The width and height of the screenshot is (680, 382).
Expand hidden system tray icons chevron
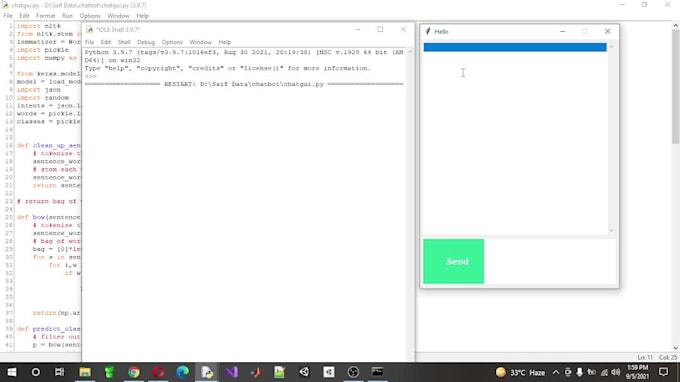[x=556, y=372]
